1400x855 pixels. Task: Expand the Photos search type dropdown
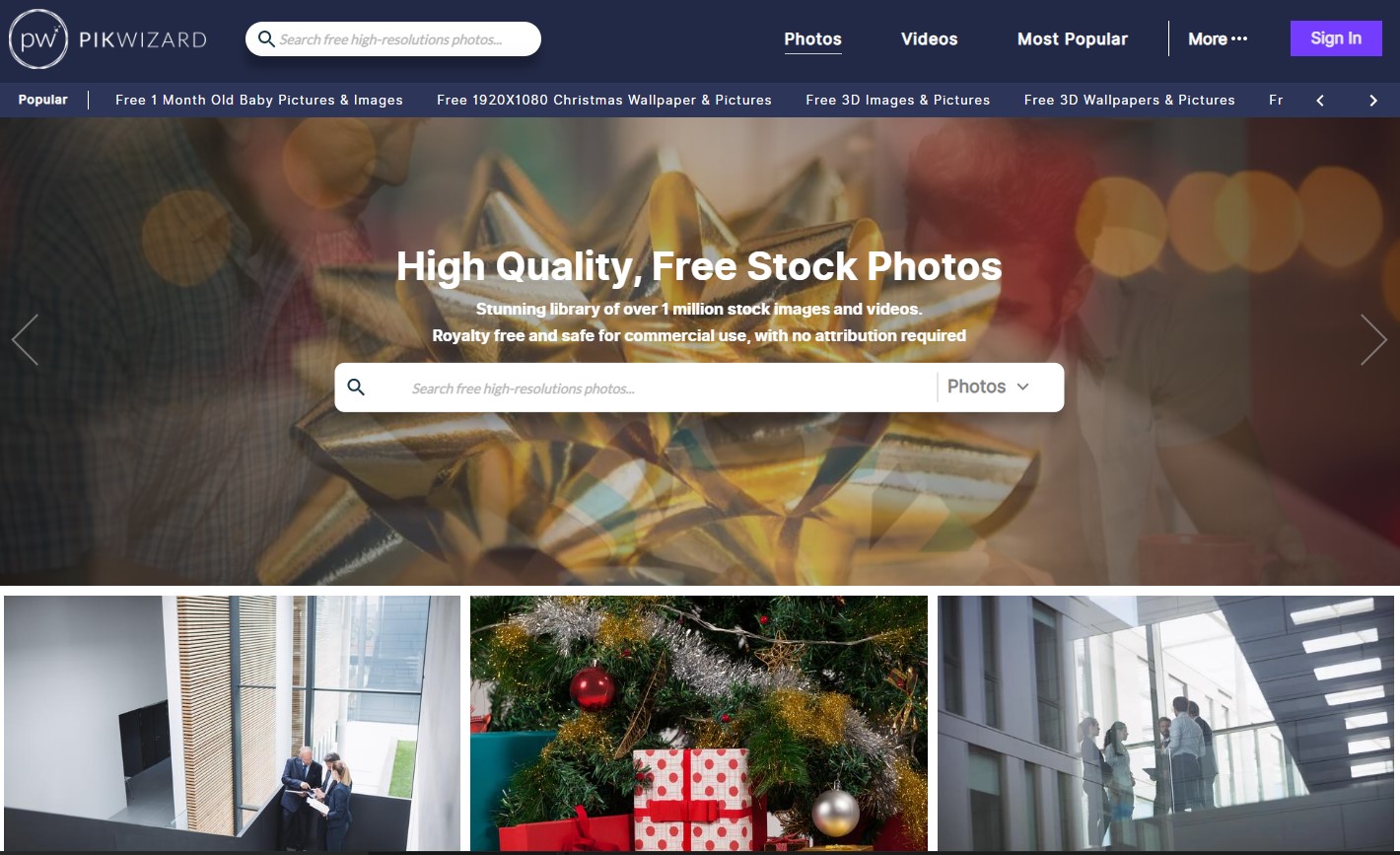(988, 387)
